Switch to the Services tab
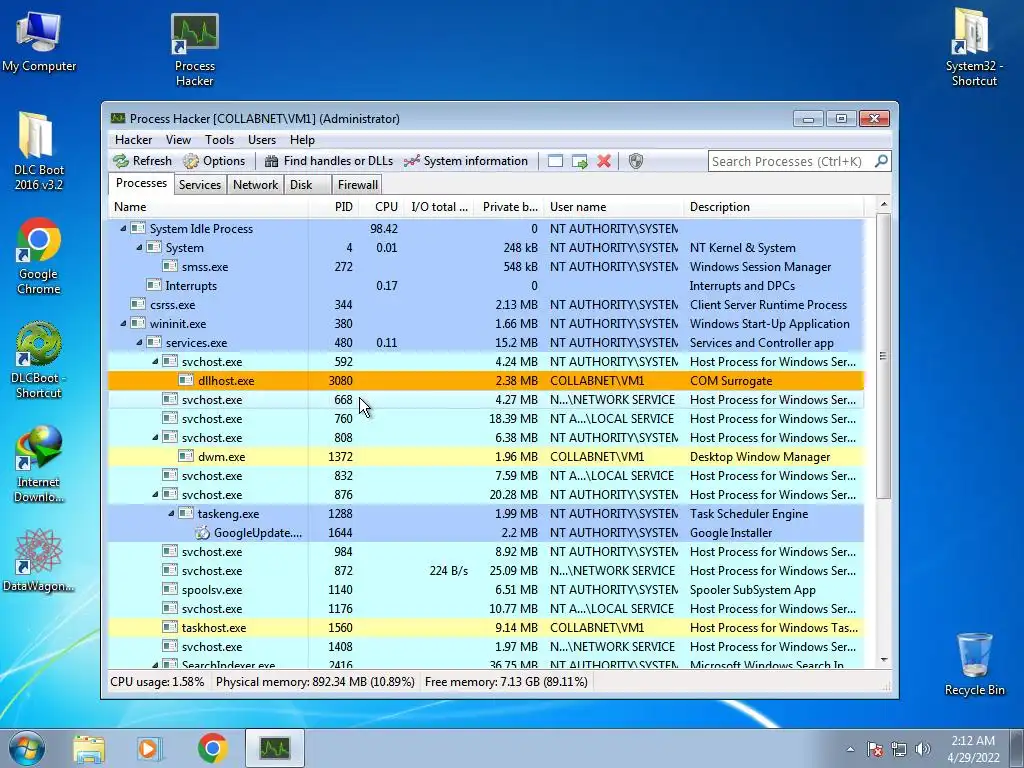Screen dimensions: 1024x768 [x=200, y=185]
